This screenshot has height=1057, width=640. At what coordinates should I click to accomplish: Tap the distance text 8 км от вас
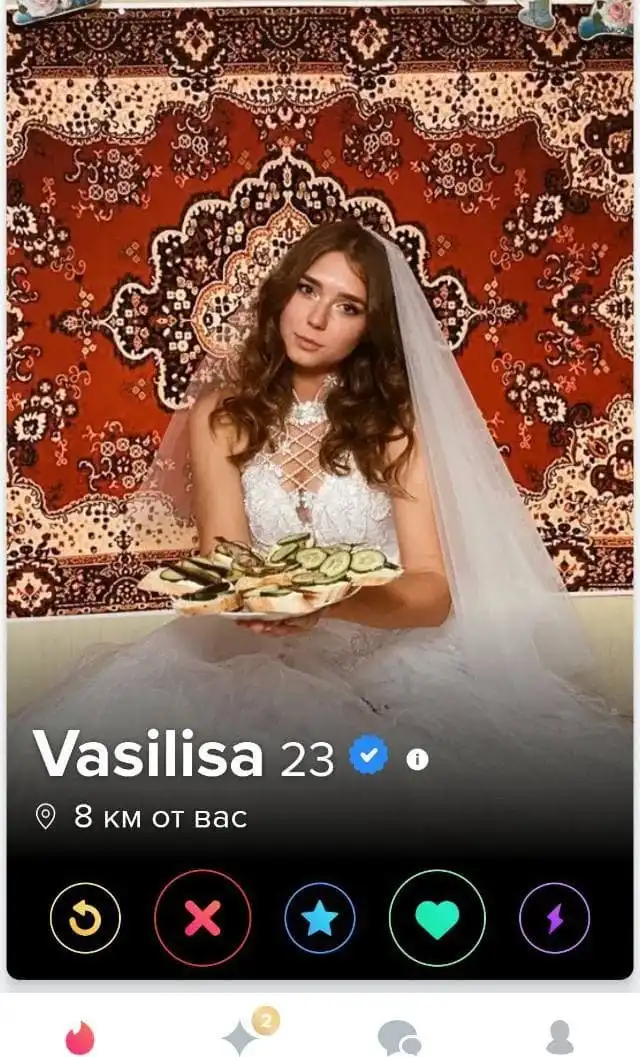tap(161, 817)
